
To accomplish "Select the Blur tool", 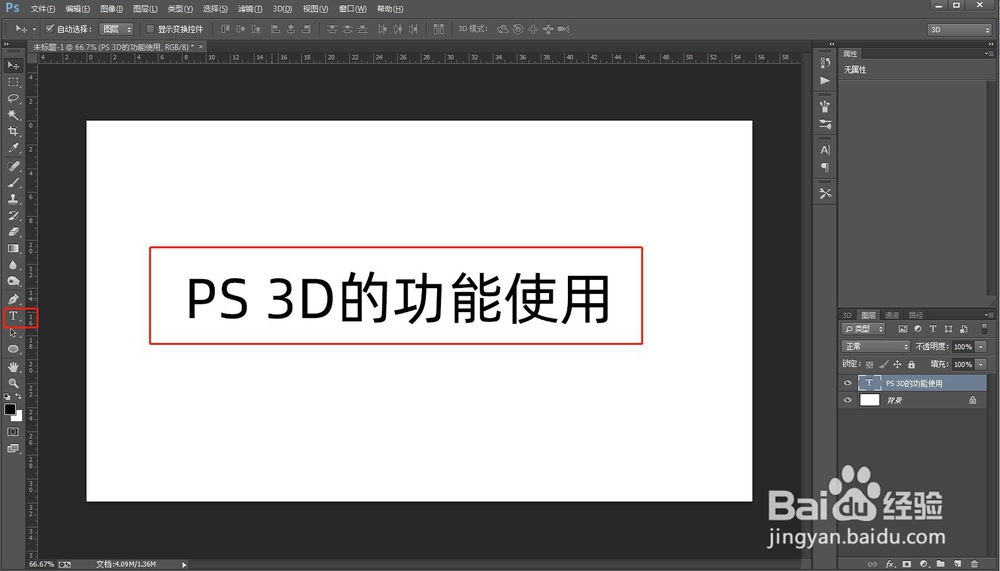I will (13, 265).
